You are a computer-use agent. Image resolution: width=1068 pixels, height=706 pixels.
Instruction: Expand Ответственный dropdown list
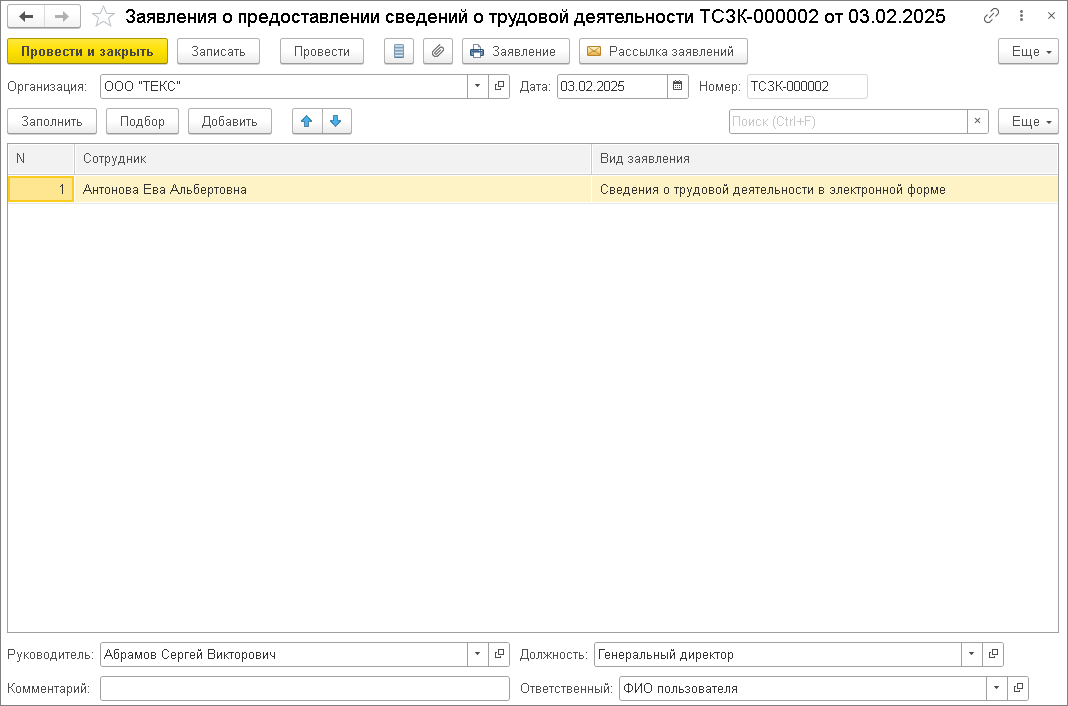pyautogui.click(x=996, y=688)
